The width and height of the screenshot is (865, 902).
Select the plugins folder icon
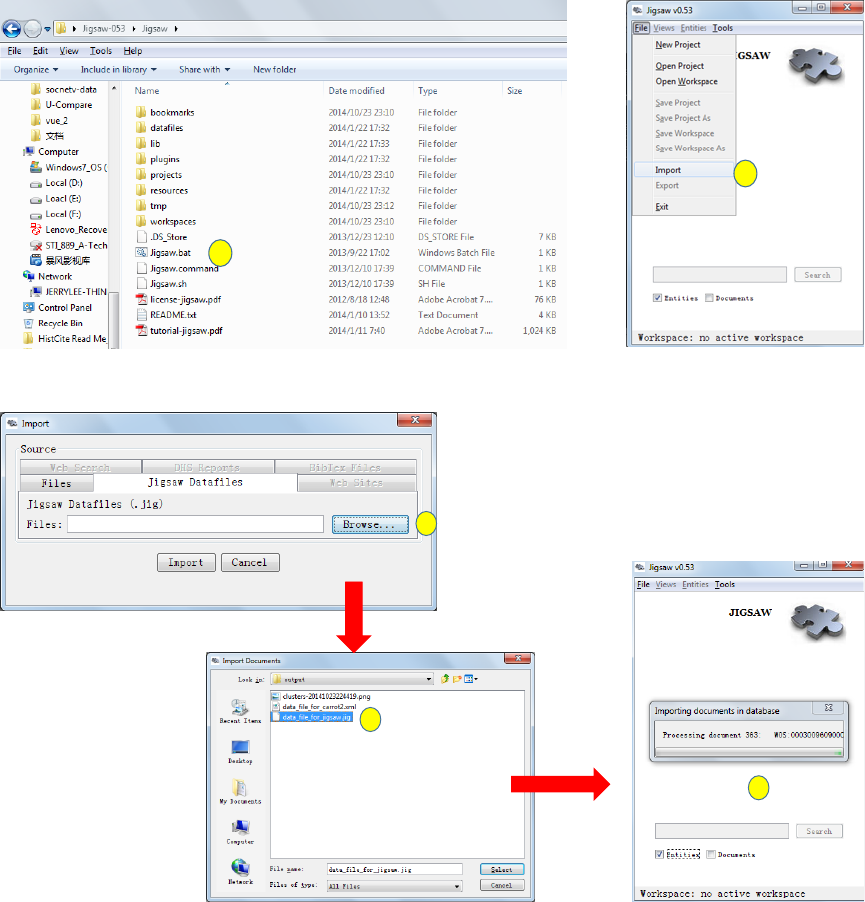pyautogui.click(x=141, y=159)
